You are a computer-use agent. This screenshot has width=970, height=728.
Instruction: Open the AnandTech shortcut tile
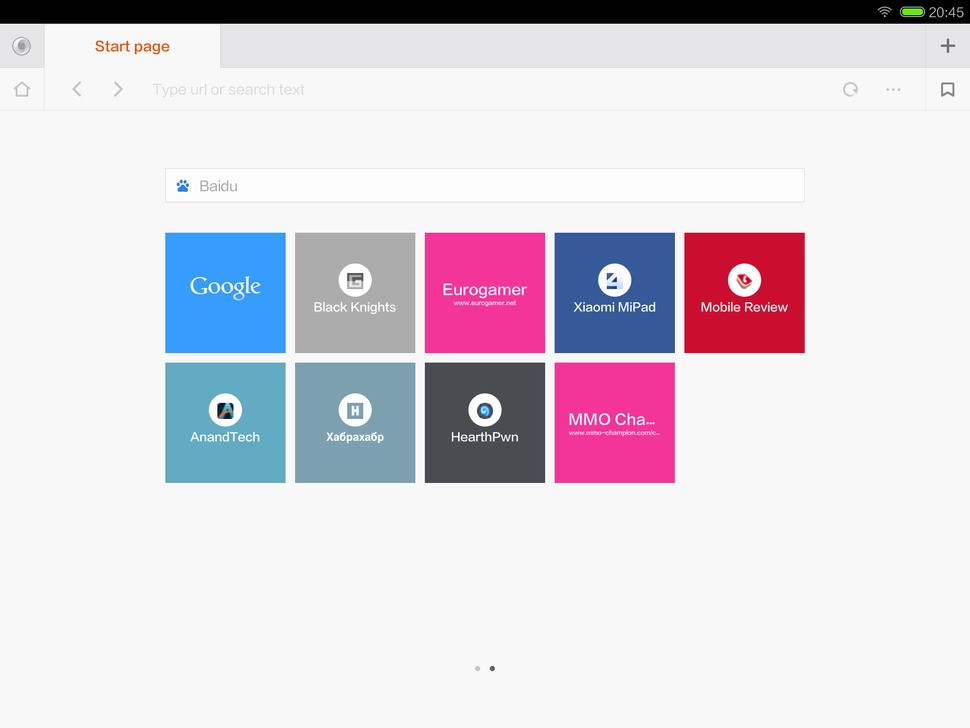pos(225,422)
